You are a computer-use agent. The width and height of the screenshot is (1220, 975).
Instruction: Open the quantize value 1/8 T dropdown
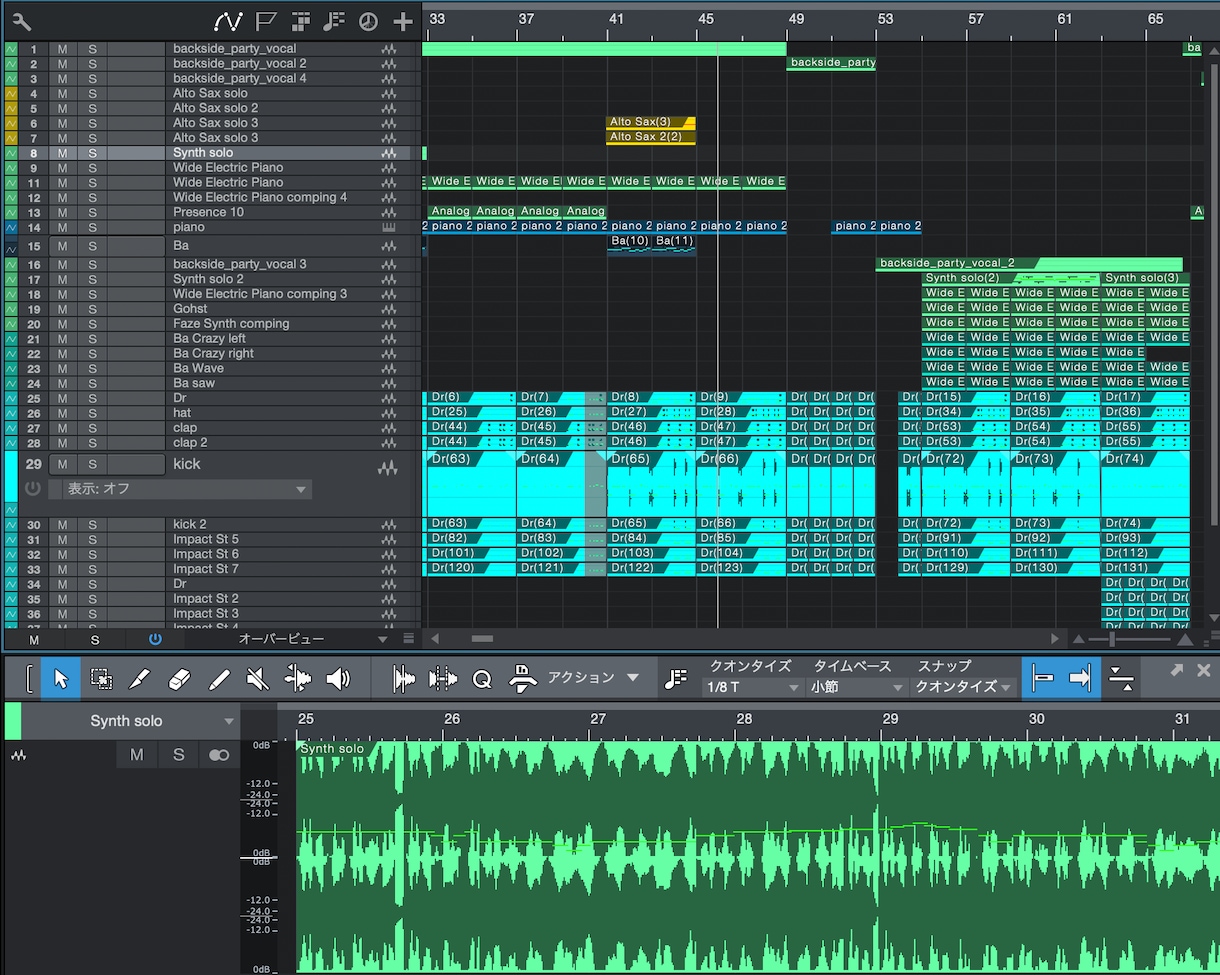pyautogui.click(x=752, y=687)
